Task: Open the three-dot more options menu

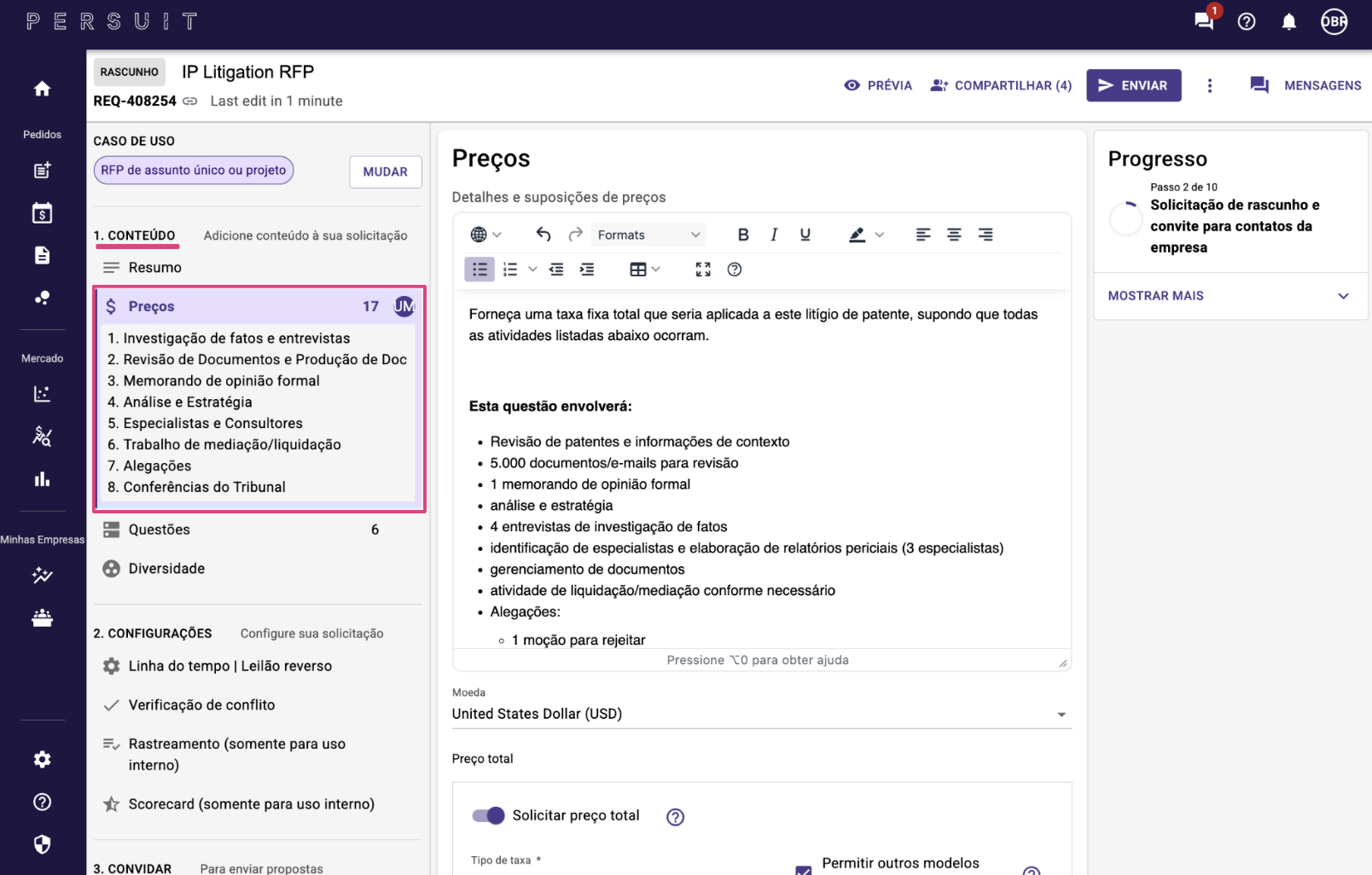Action: click(1209, 85)
